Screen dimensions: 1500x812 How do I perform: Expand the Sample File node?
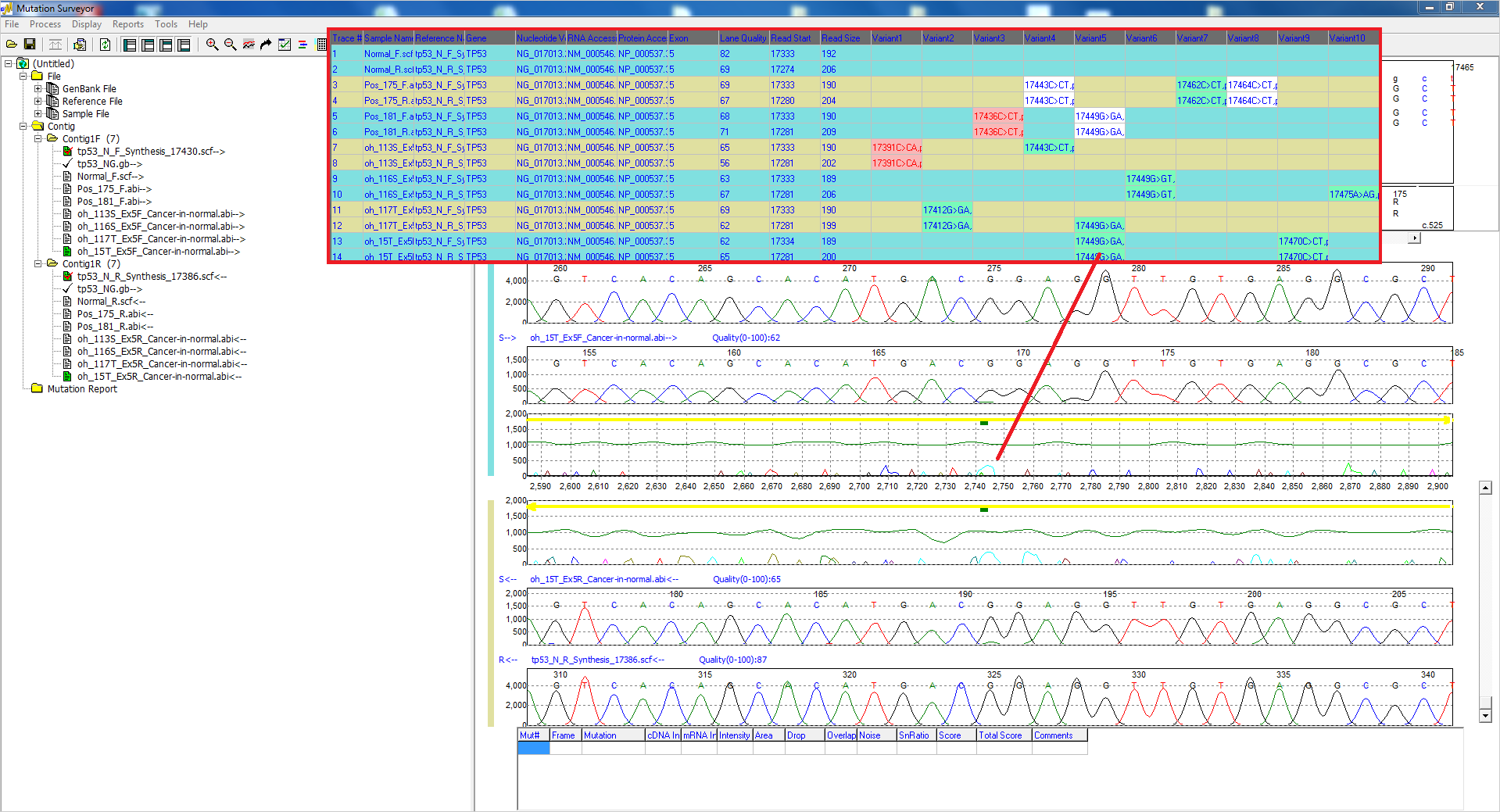(38, 113)
